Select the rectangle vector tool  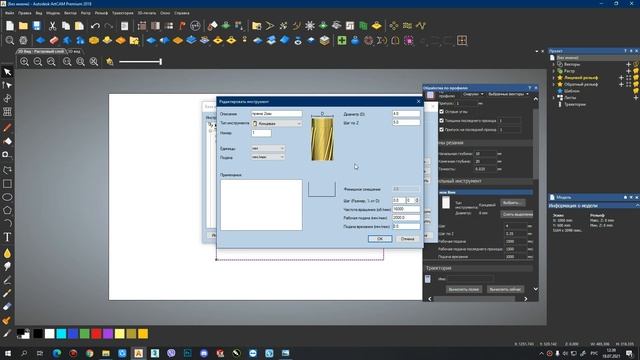tap(7, 184)
